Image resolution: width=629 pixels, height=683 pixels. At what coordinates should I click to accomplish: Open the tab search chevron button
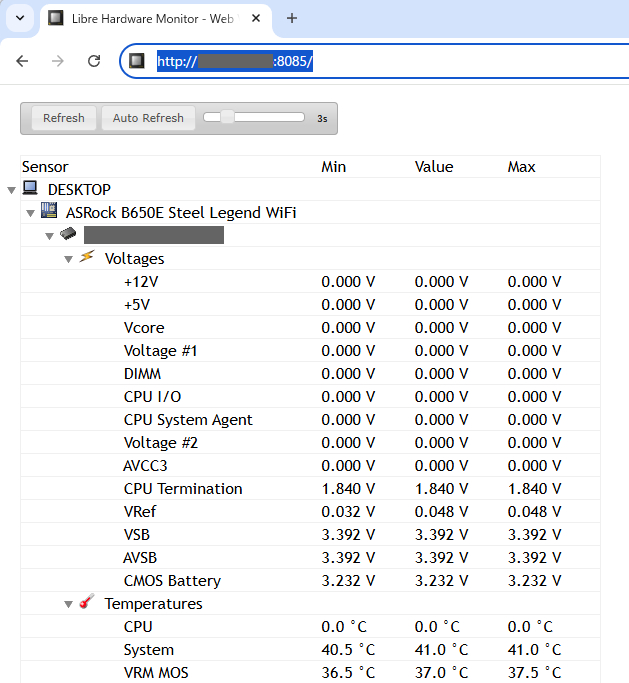(x=20, y=18)
